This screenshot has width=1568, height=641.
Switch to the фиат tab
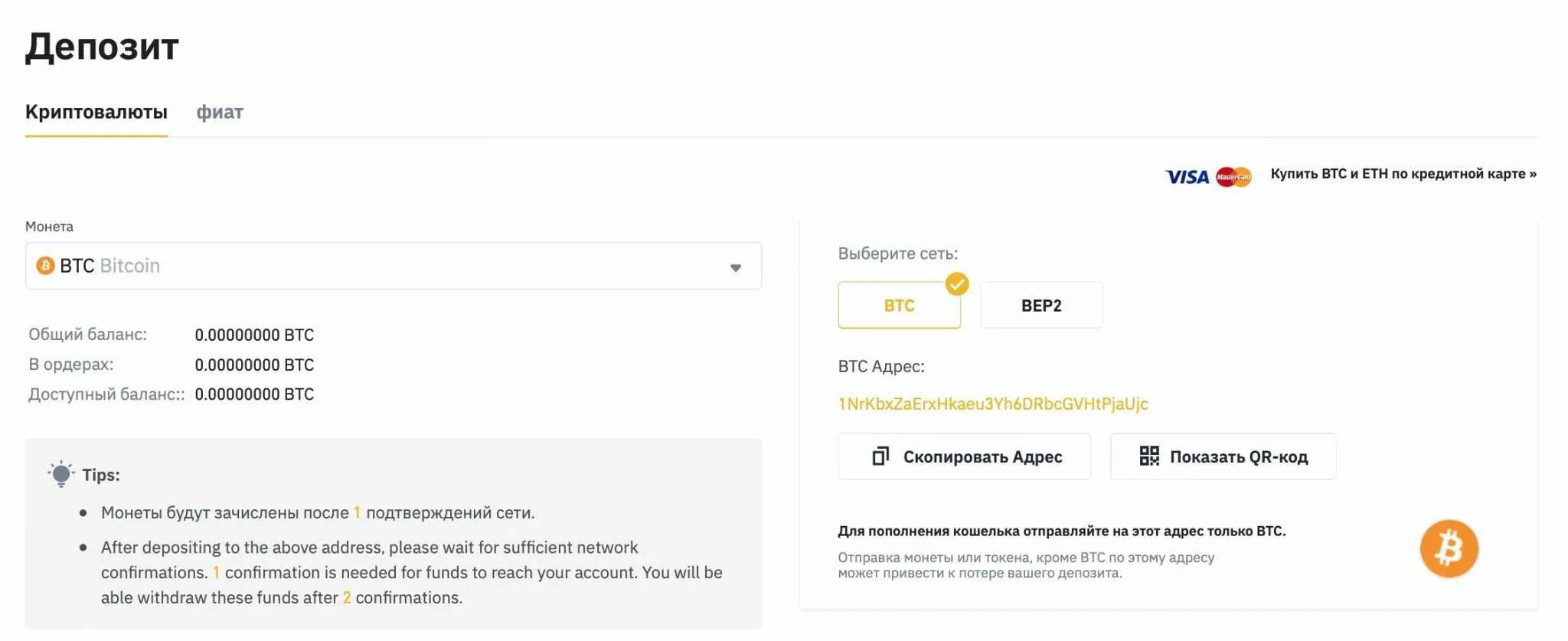click(x=220, y=112)
